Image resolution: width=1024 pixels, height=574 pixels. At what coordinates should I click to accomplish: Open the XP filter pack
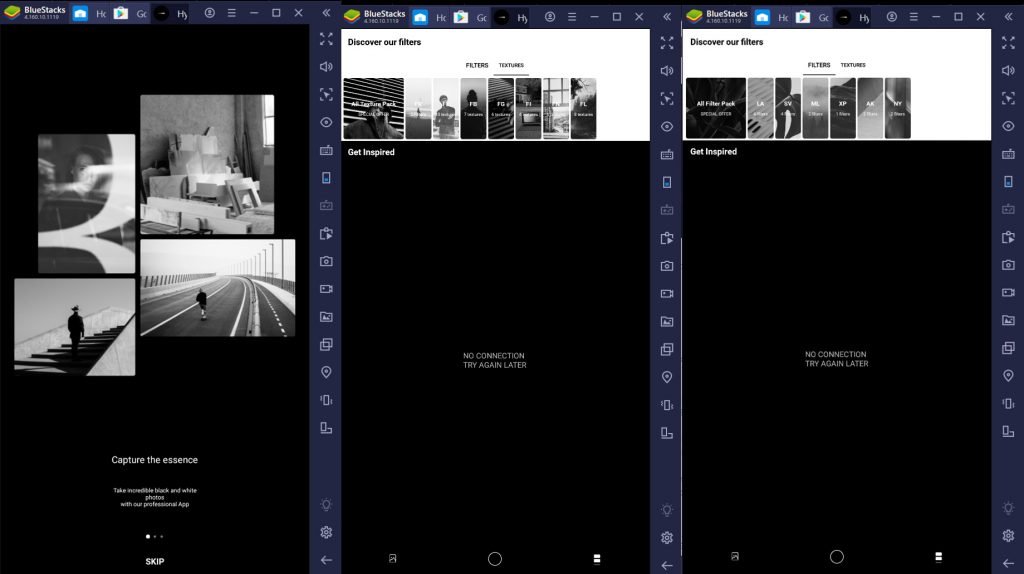click(x=842, y=108)
